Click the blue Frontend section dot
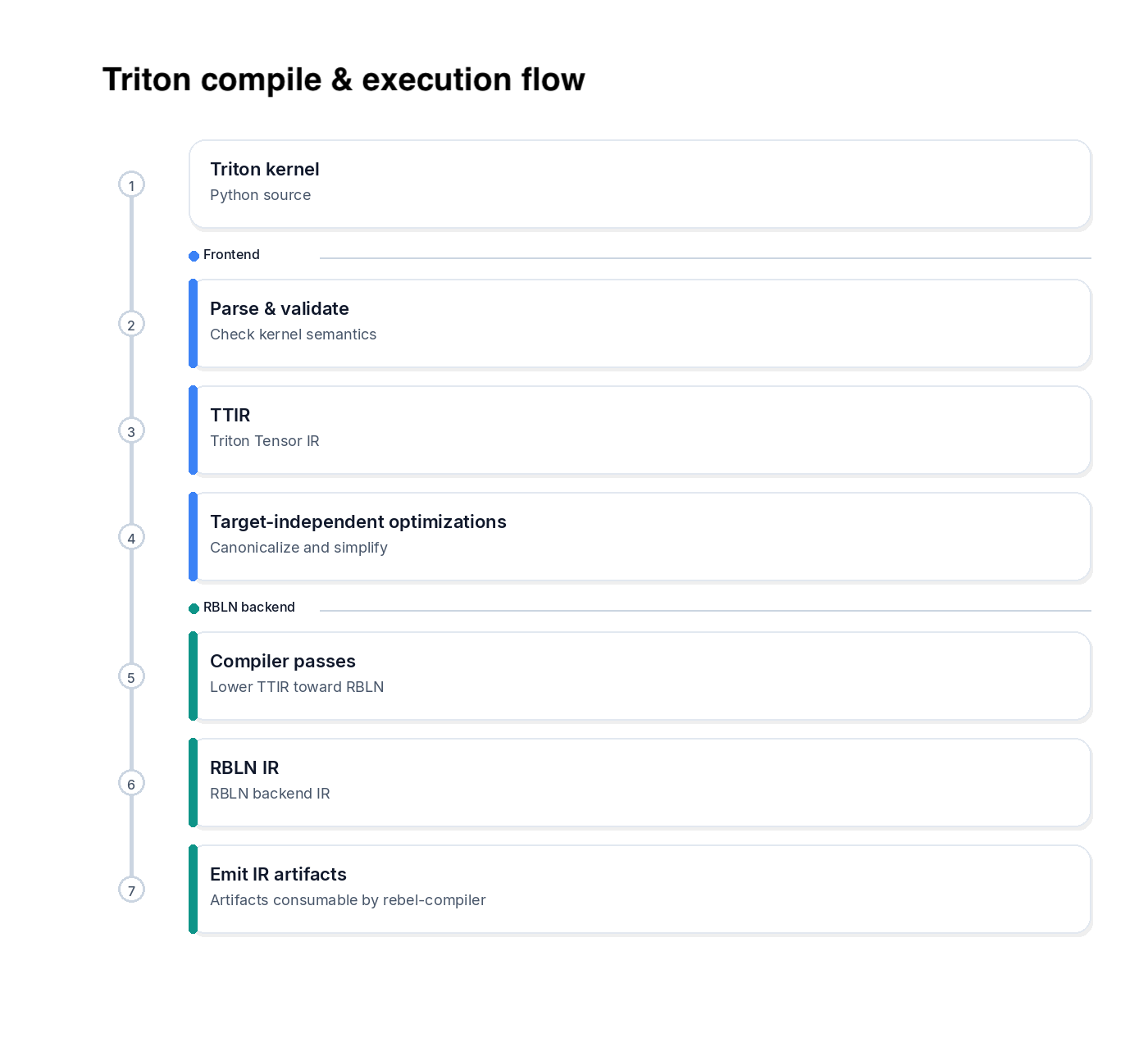Screen dimensions: 1148x1056 click(194, 256)
